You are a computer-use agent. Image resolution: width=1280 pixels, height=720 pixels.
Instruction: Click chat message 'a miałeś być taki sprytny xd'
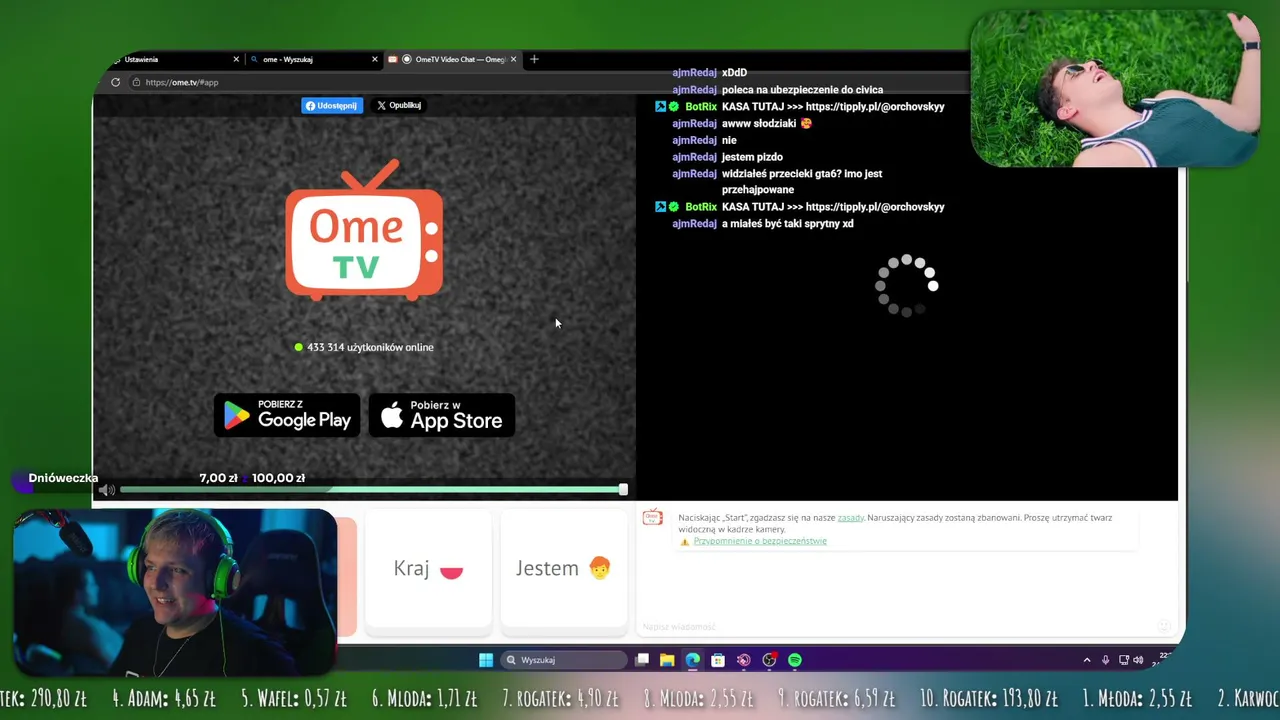tap(788, 224)
